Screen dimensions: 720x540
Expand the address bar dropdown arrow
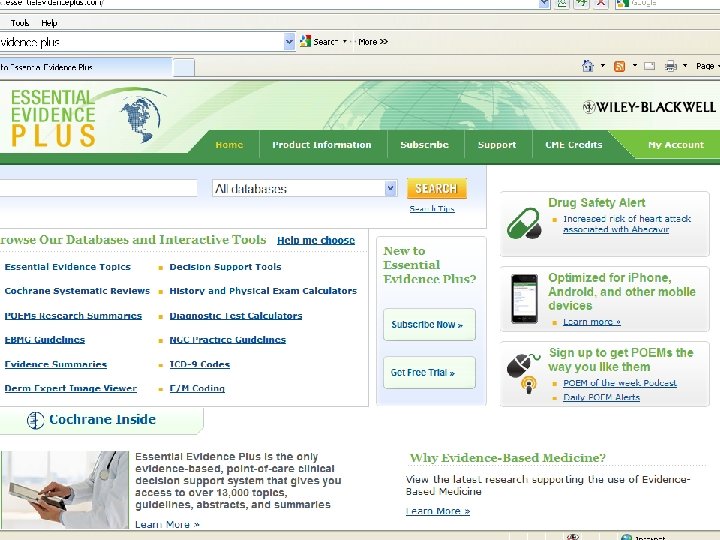click(x=544, y=3)
